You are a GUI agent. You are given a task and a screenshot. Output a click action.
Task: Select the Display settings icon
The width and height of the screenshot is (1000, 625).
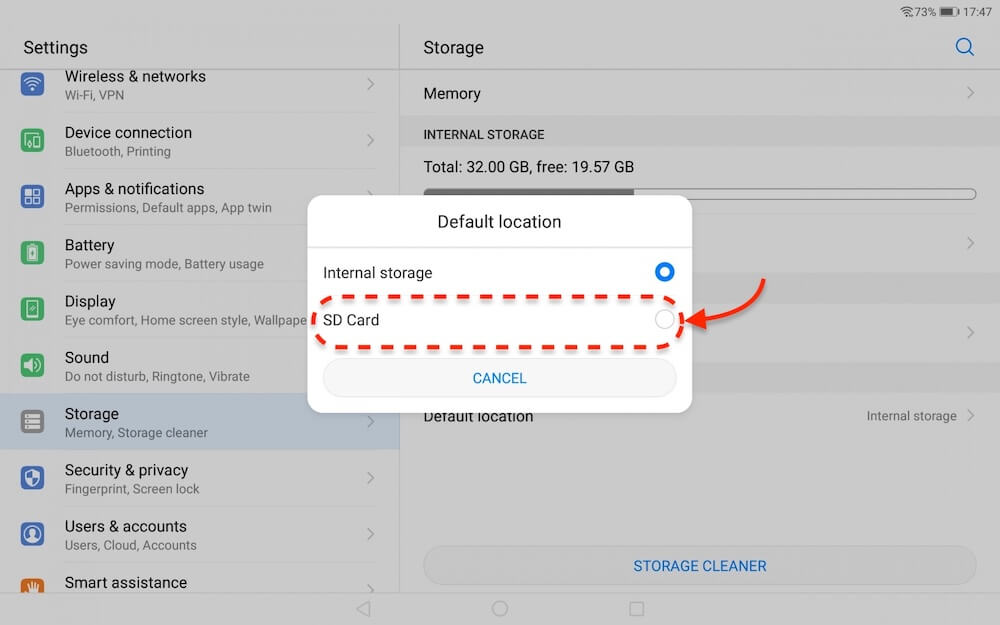pyautogui.click(x=33, y=309)
